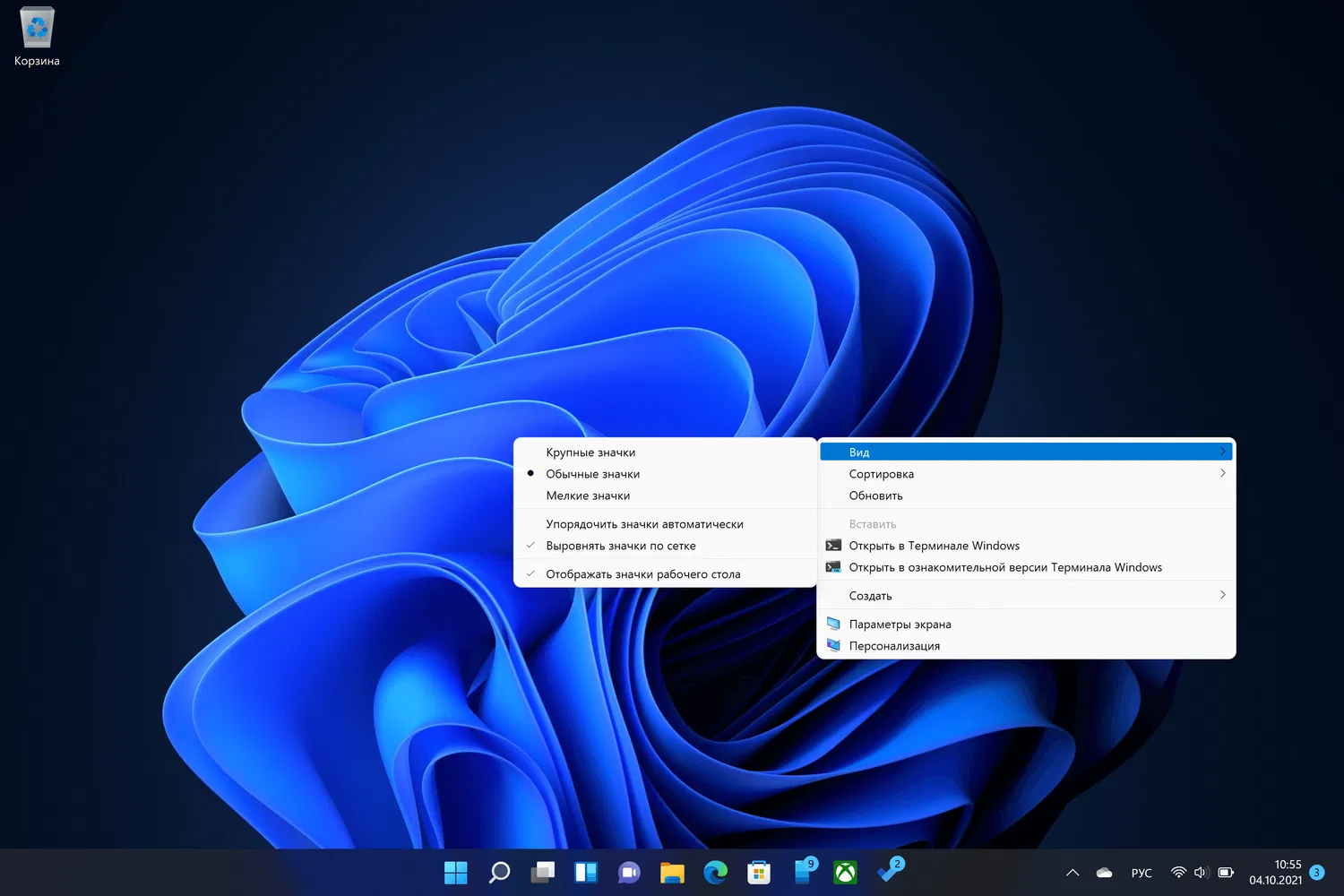Viewport: 1344px width, 896px height.
Task: Click "Открыть в Терминале Windows"
Action: click(x=934, y=546)
